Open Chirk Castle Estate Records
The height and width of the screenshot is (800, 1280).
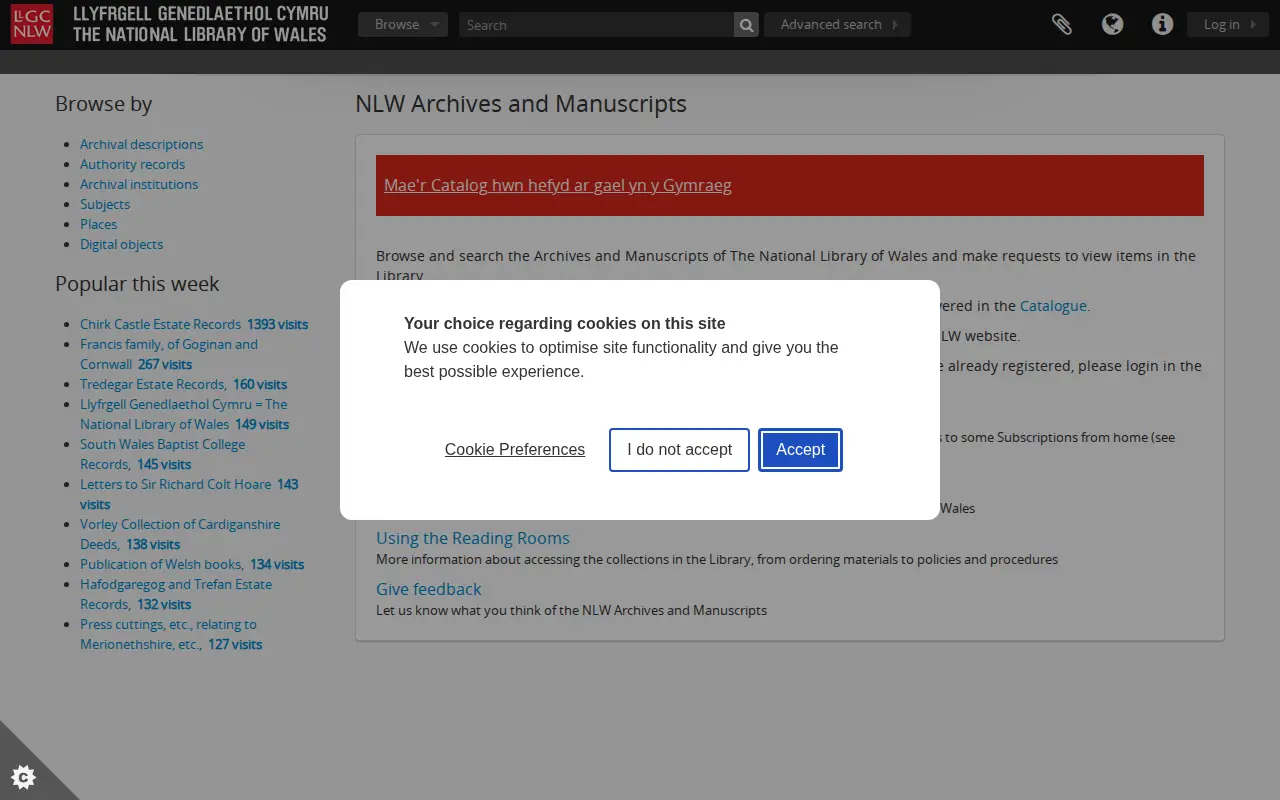194,324
